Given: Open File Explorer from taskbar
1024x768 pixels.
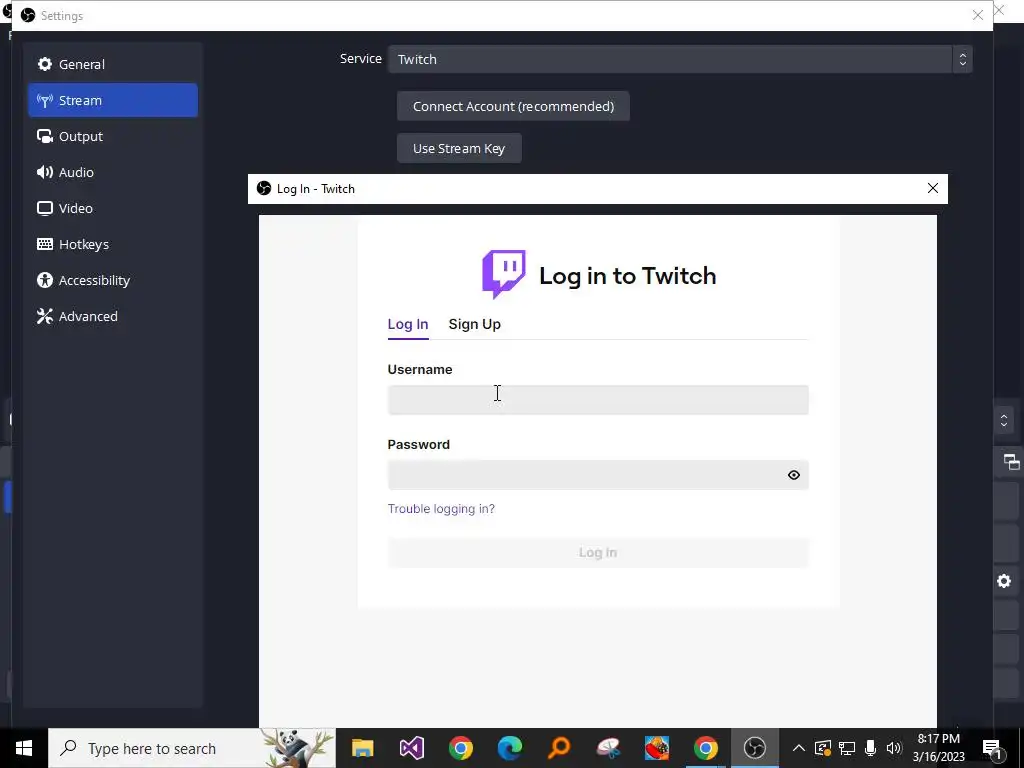Looking at the screenshot, I should pos(362,748).
